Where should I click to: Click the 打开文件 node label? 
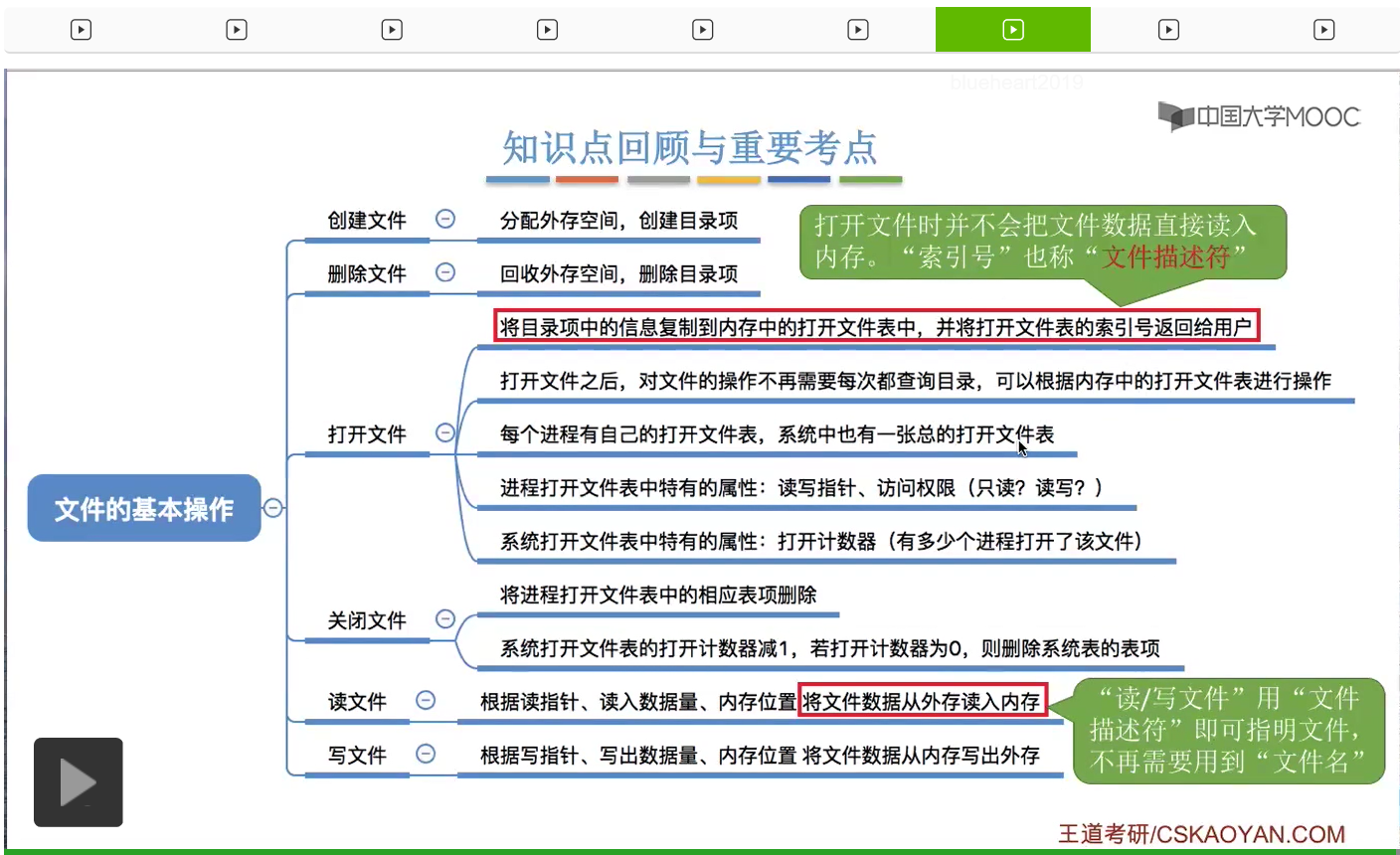click(367, 434)
